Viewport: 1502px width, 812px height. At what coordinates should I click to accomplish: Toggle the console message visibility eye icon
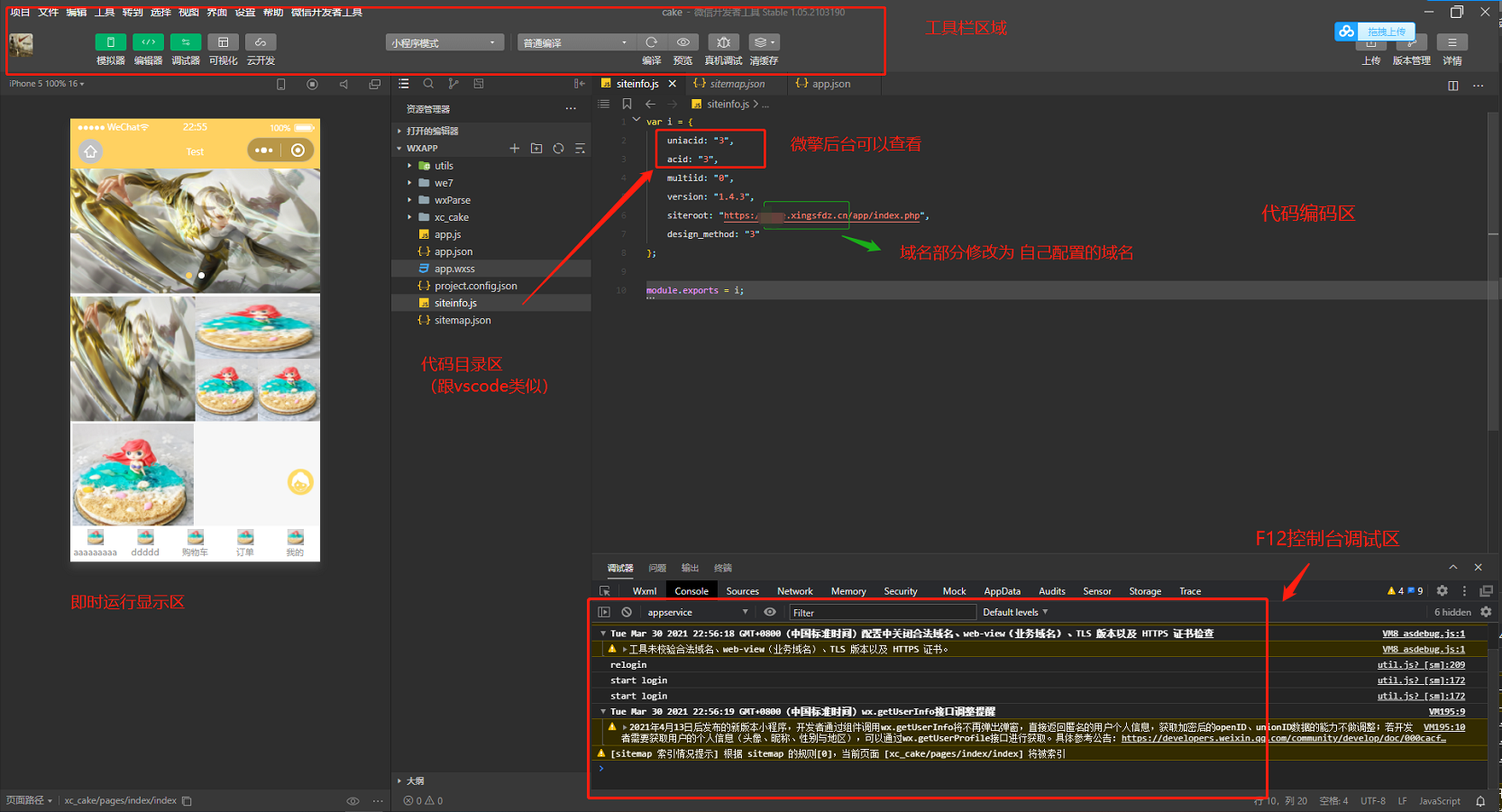[x=769, y=612]
